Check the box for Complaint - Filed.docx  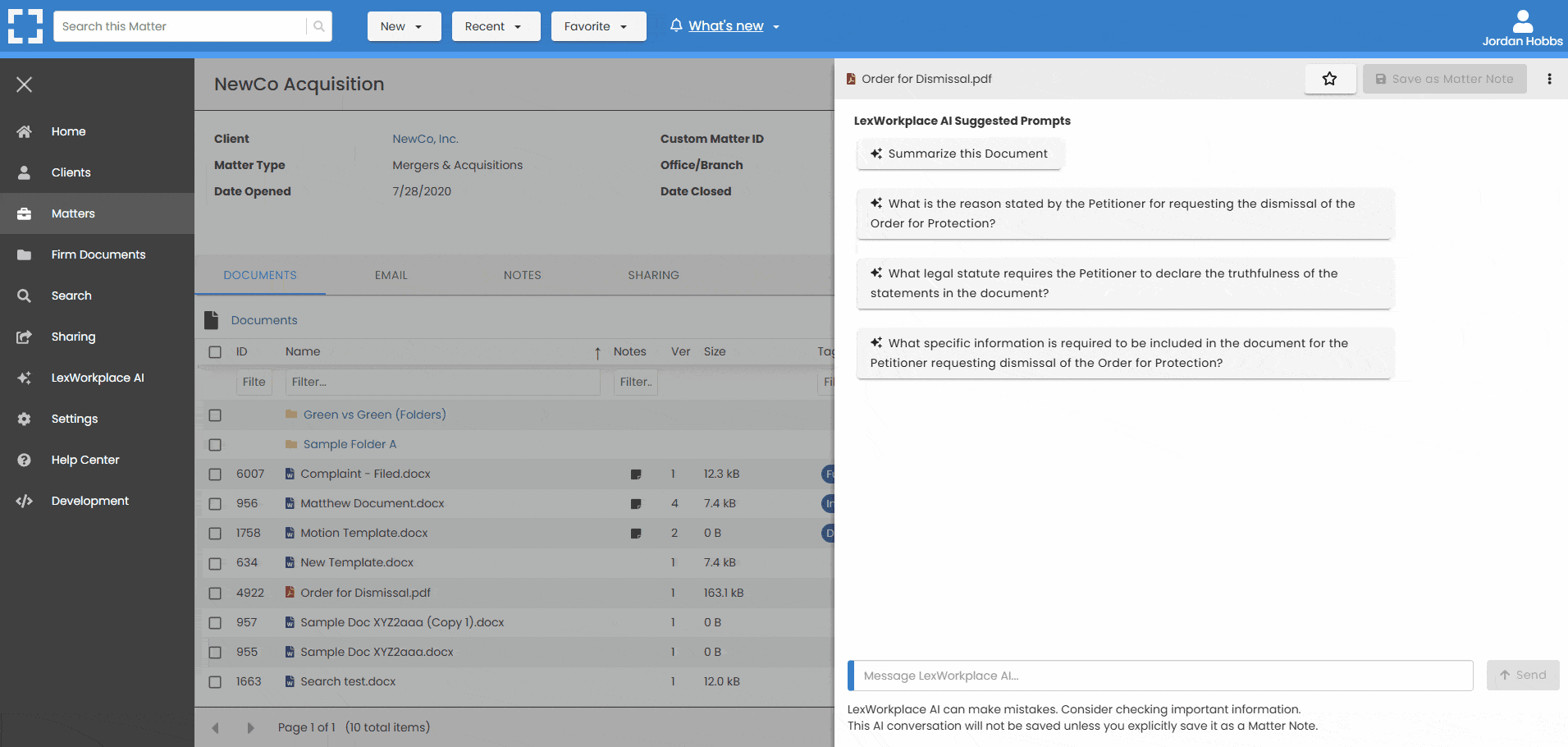[x=215, y=474]
